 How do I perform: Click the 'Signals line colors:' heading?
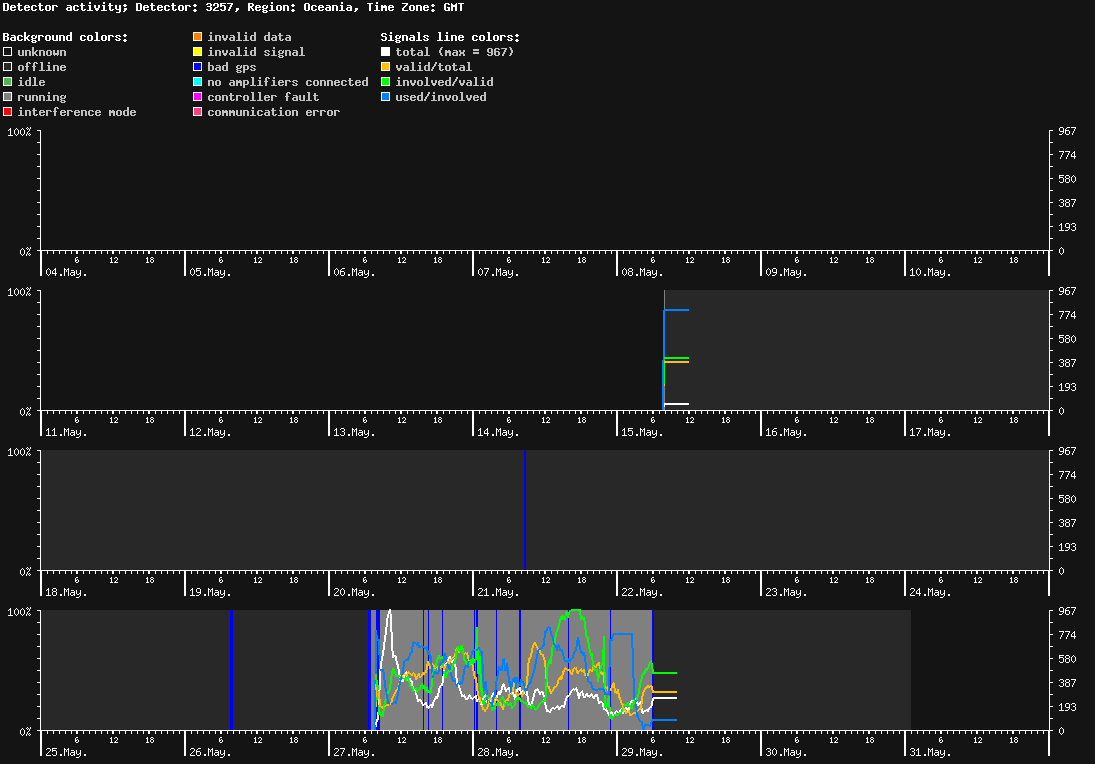[450, 37]
